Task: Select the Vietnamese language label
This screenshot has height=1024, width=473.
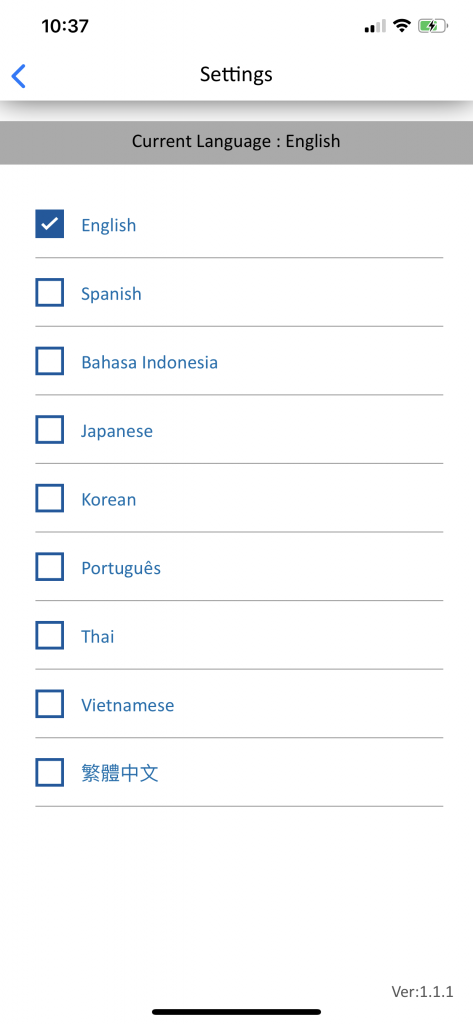Action: tap(127, 705)
